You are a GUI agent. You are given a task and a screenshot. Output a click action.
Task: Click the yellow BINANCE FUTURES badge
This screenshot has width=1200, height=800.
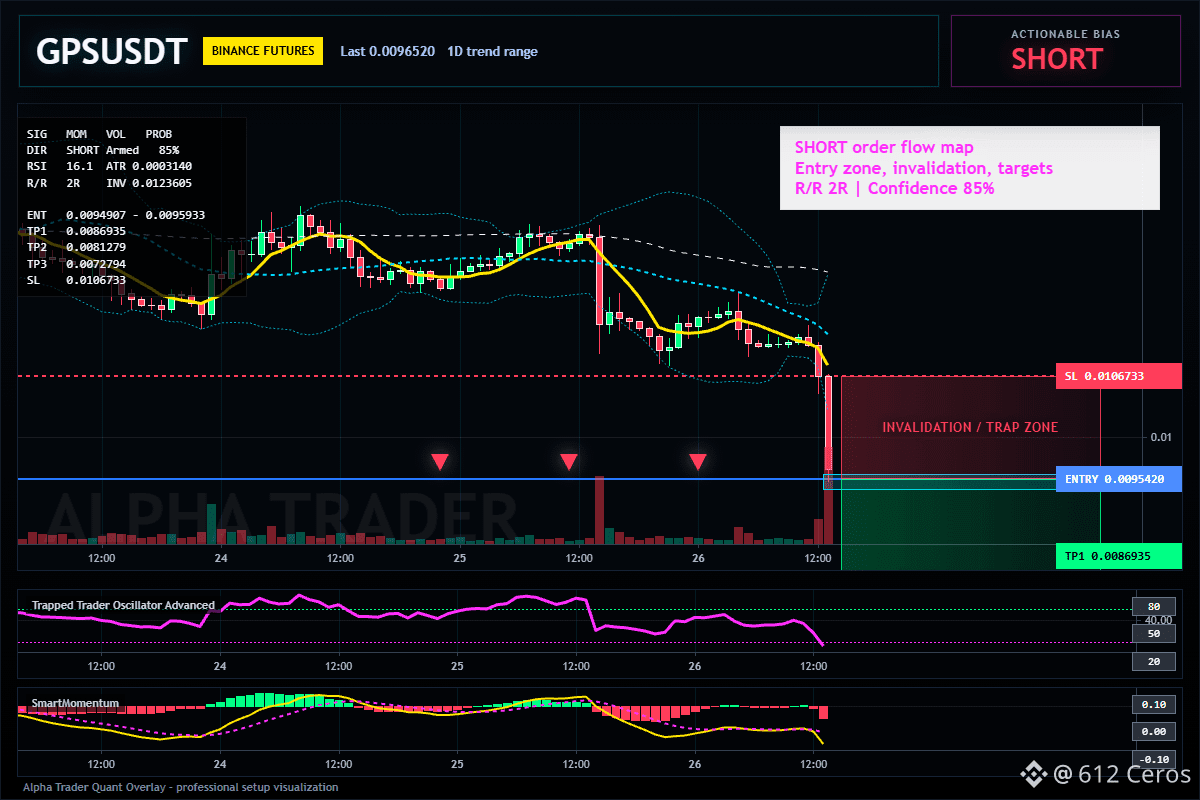pos(263,51)
